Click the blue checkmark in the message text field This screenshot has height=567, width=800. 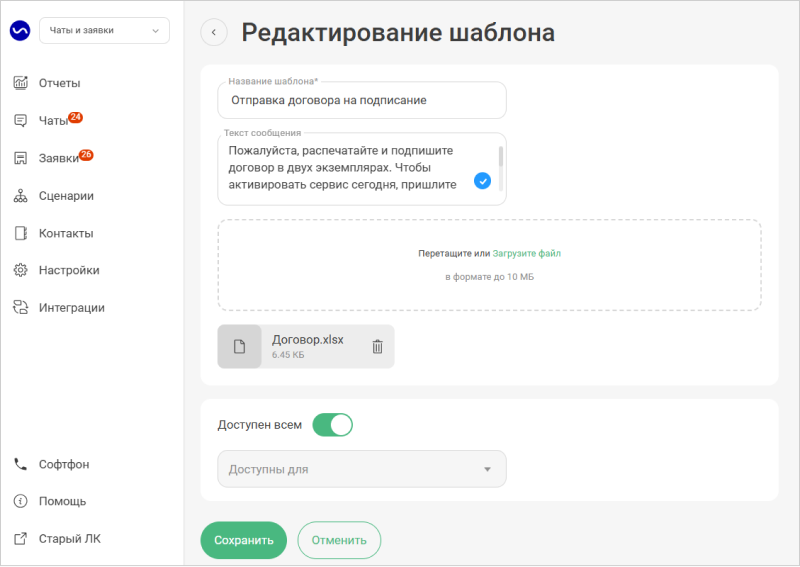click(x=482, y=181)
